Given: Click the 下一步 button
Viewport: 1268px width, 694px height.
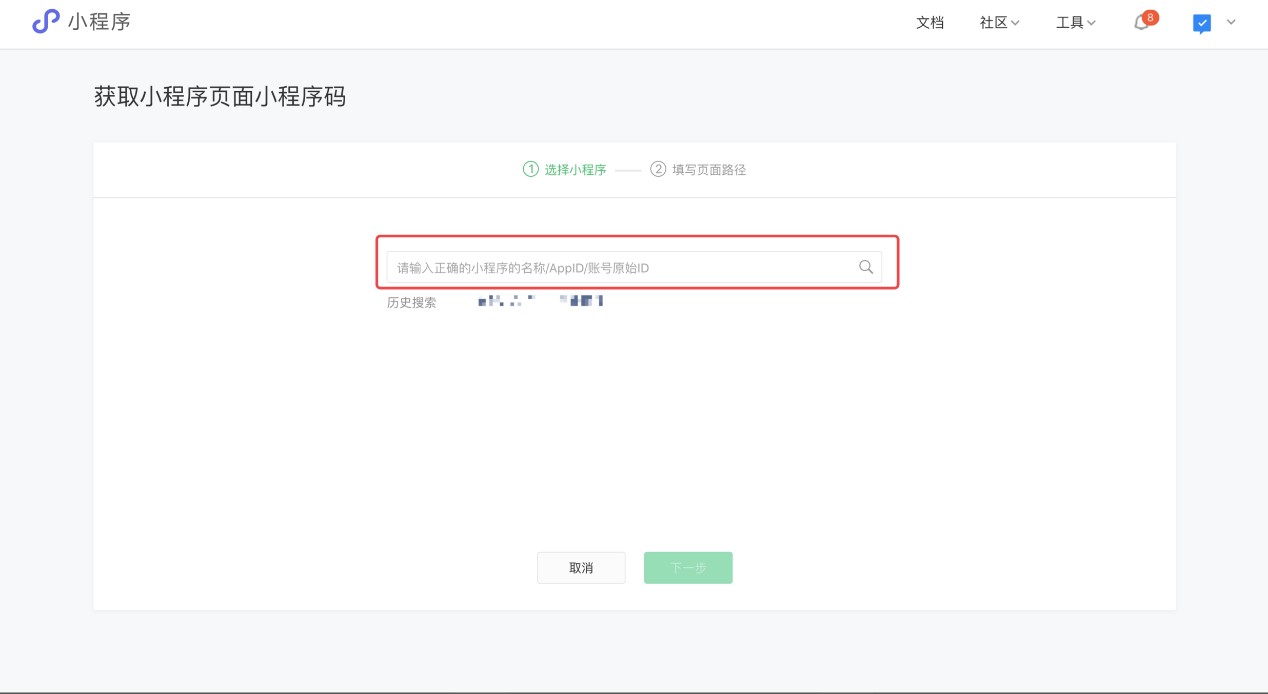Looking at the screenshot, I should tap(688, 568).
